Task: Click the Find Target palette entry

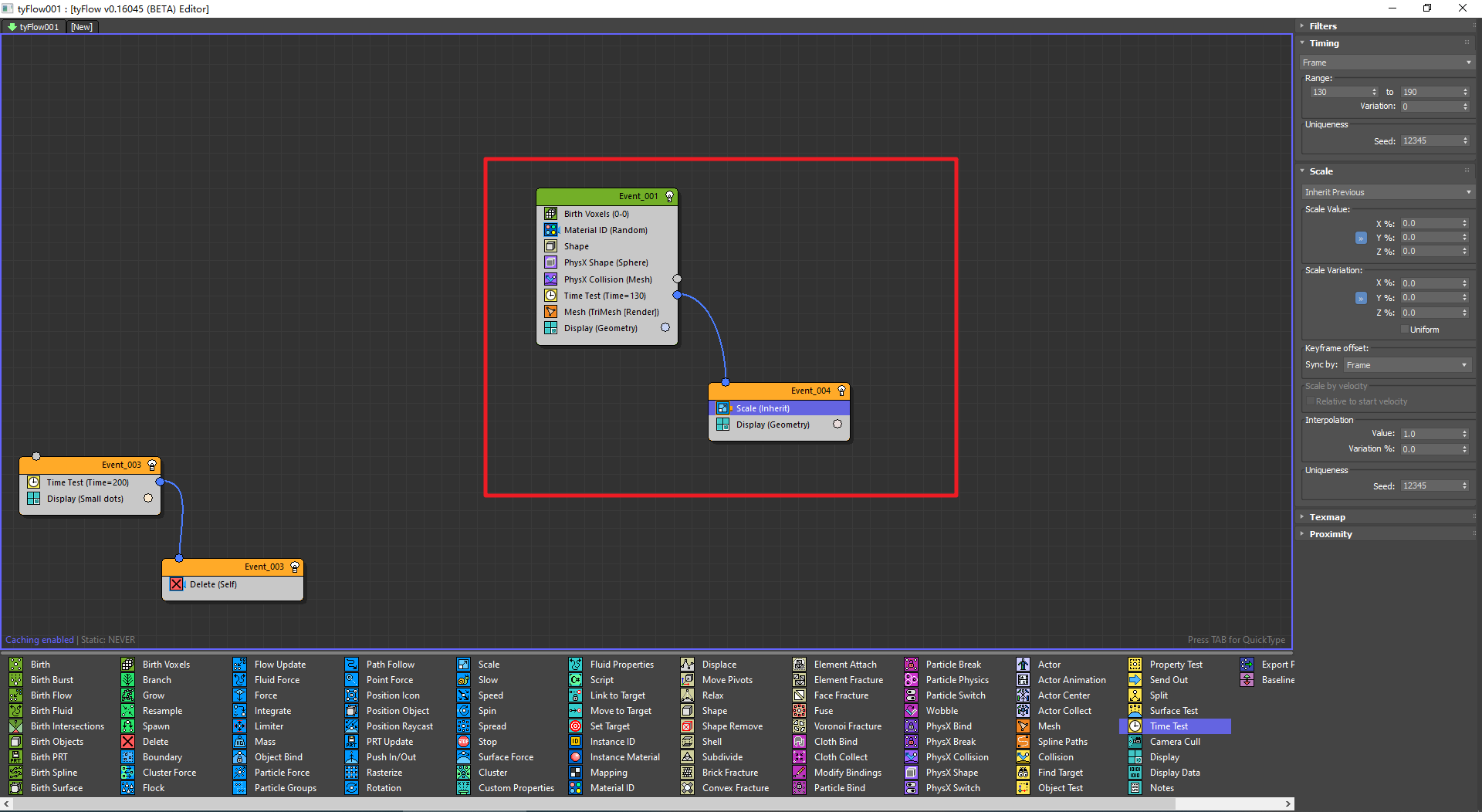Action: (x=1060, y=773)
